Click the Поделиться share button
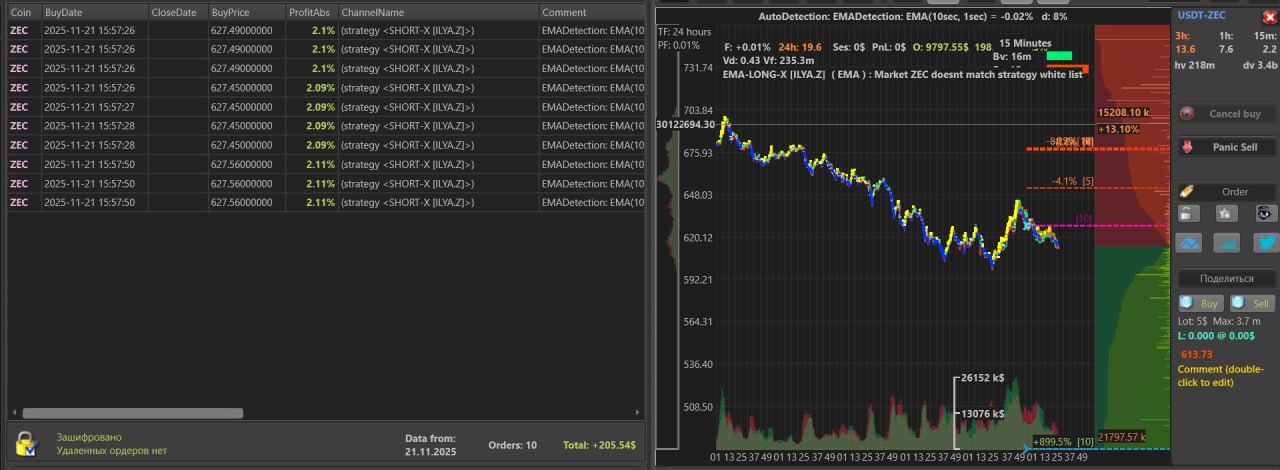 point(1227,279)
